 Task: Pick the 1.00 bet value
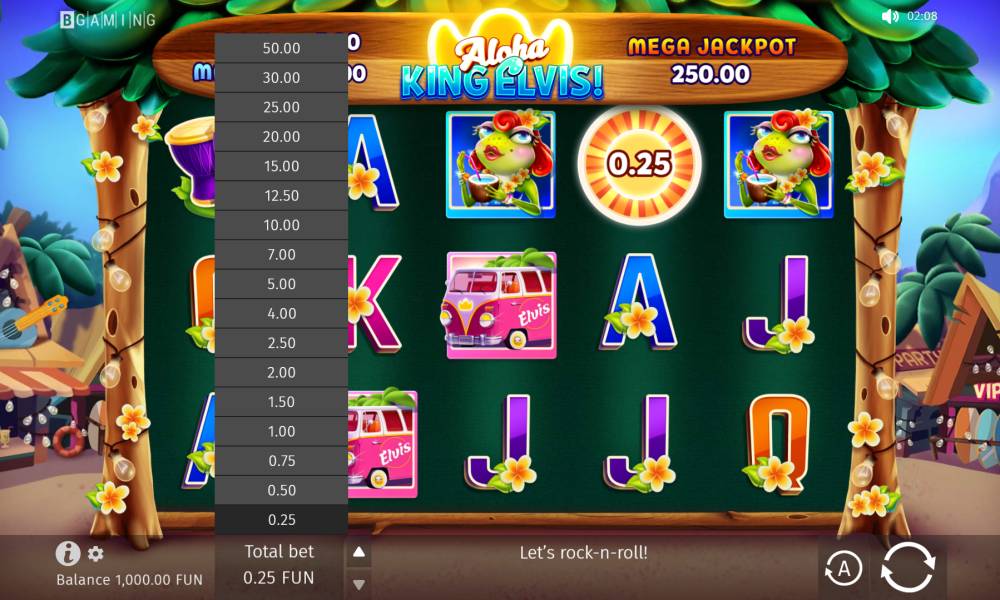281,431
